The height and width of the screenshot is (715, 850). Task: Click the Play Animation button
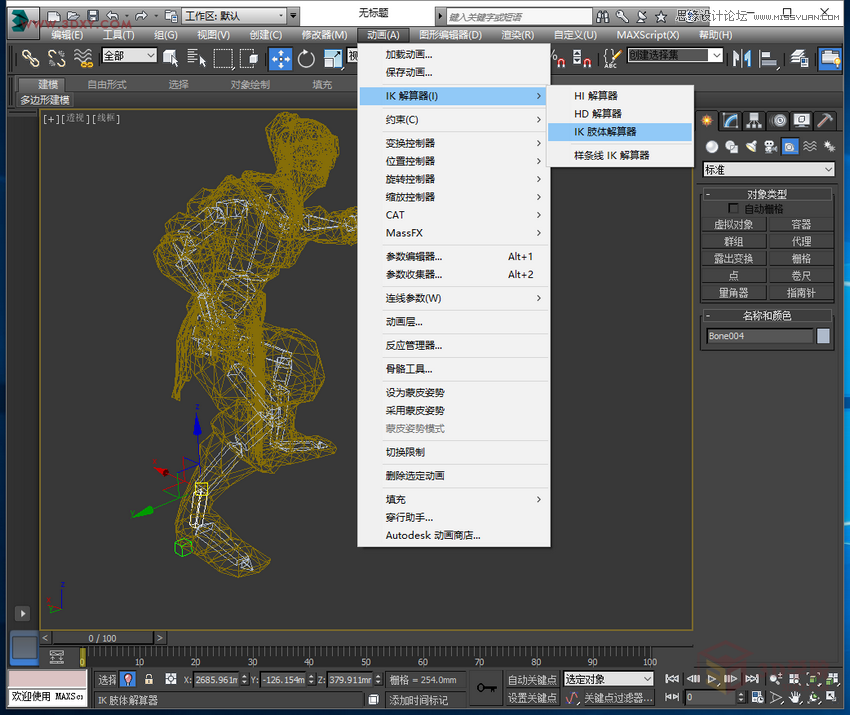coord(712,679)
